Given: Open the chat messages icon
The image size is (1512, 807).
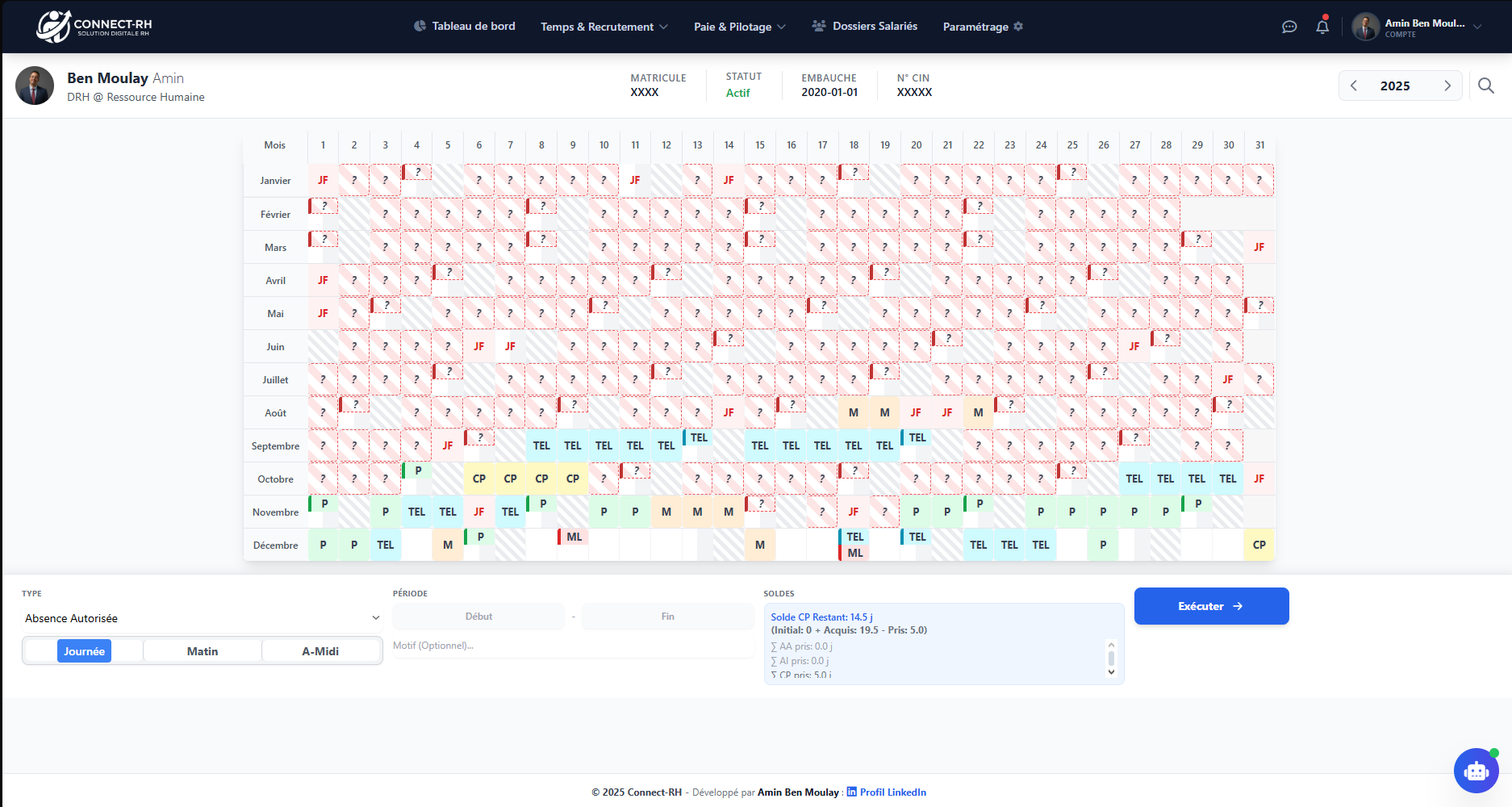Looking at the screenshot, I should pos(1289,27).
